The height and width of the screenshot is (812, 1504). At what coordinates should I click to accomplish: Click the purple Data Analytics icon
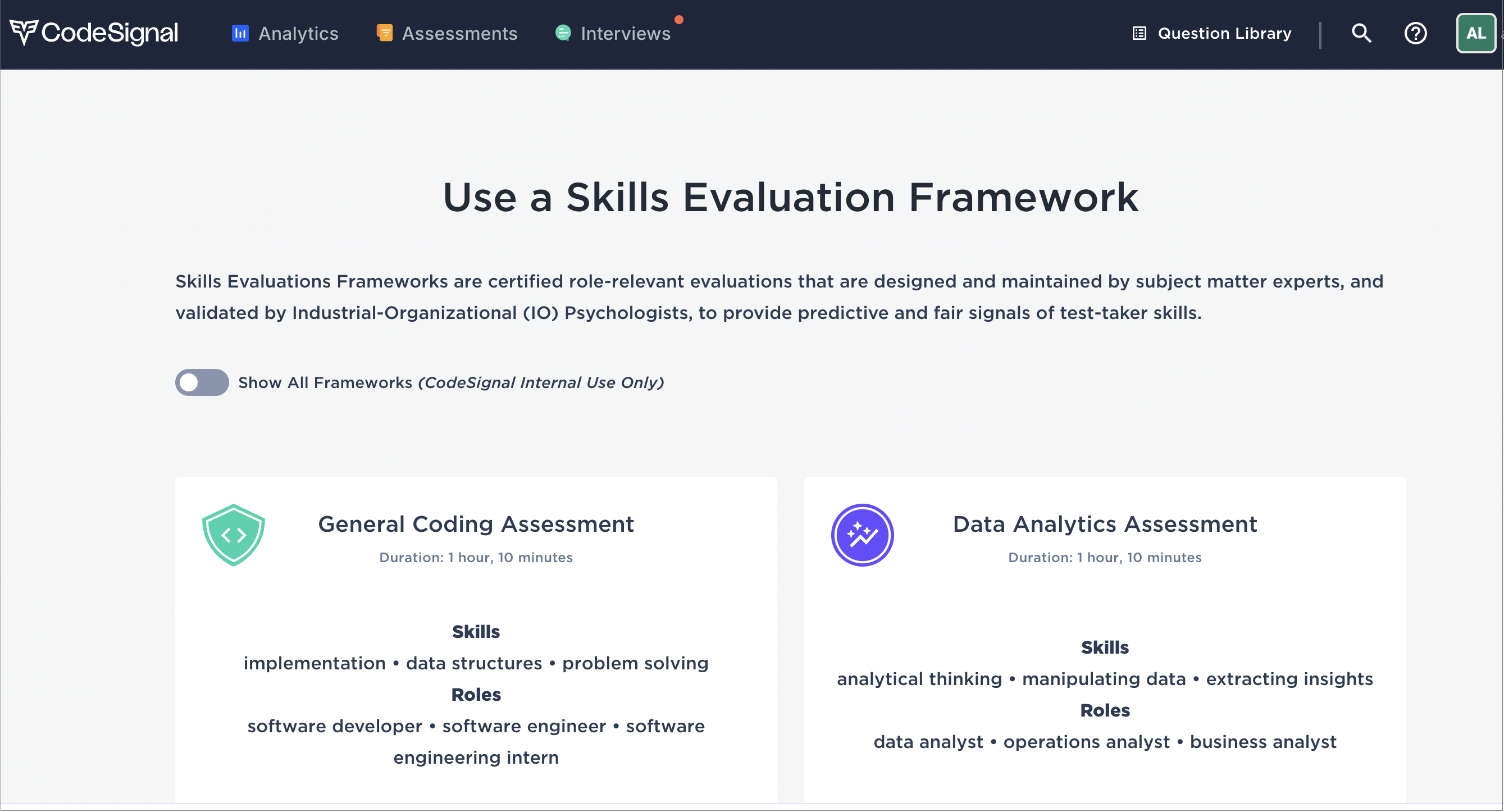coord(862,535)
